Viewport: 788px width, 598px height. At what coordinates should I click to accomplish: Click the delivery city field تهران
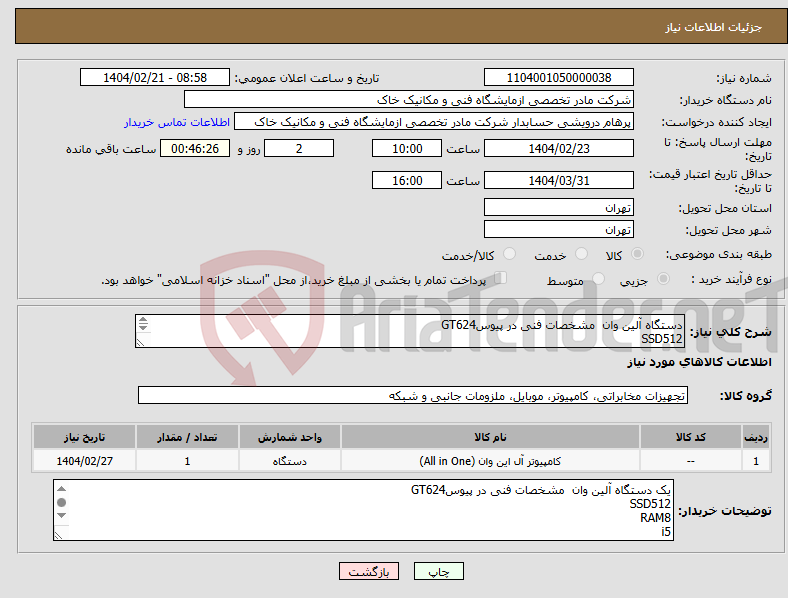coord(559,229)
